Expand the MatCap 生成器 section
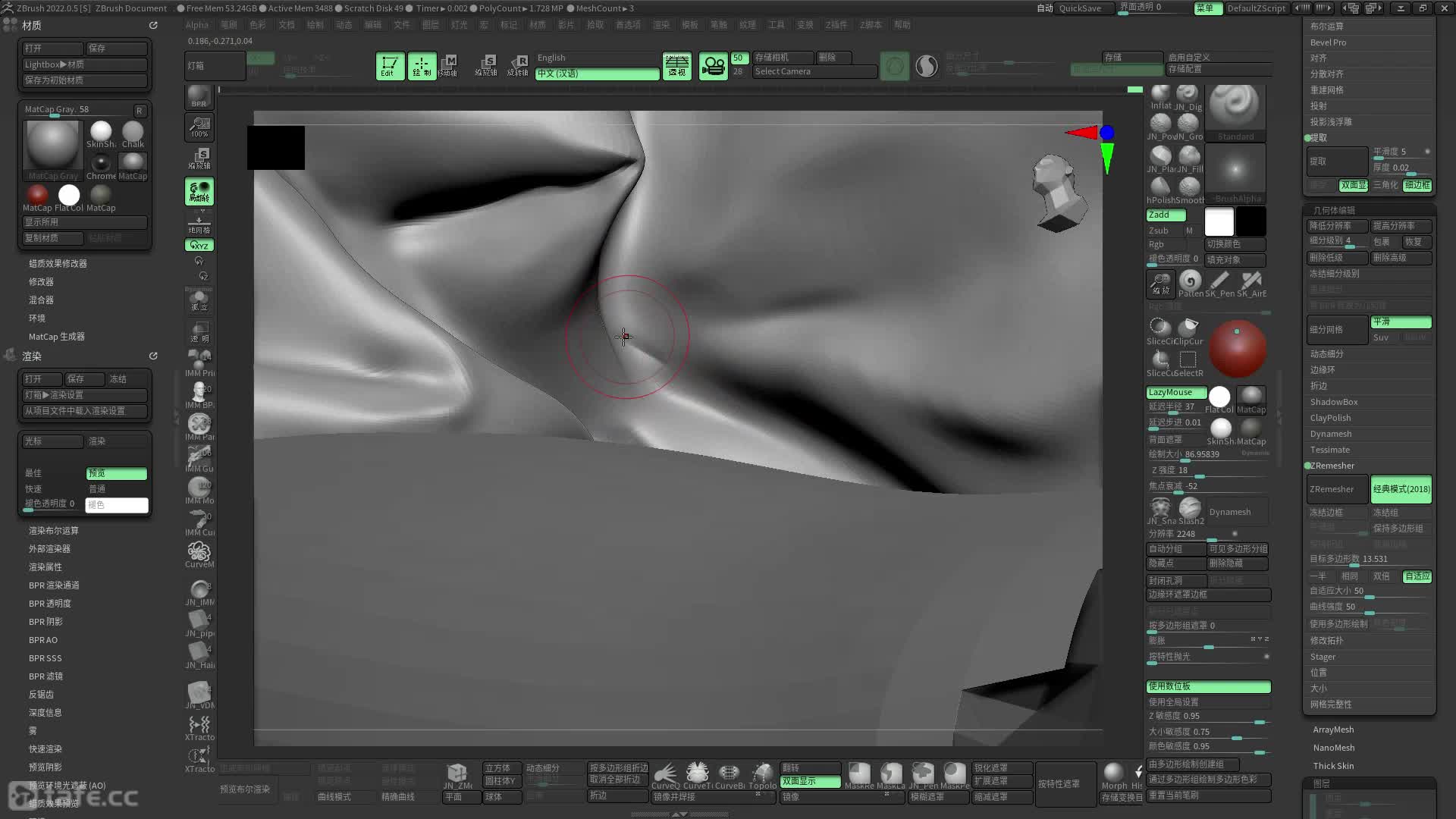Screen dimensions: 1456x819 tap(57, 337)
